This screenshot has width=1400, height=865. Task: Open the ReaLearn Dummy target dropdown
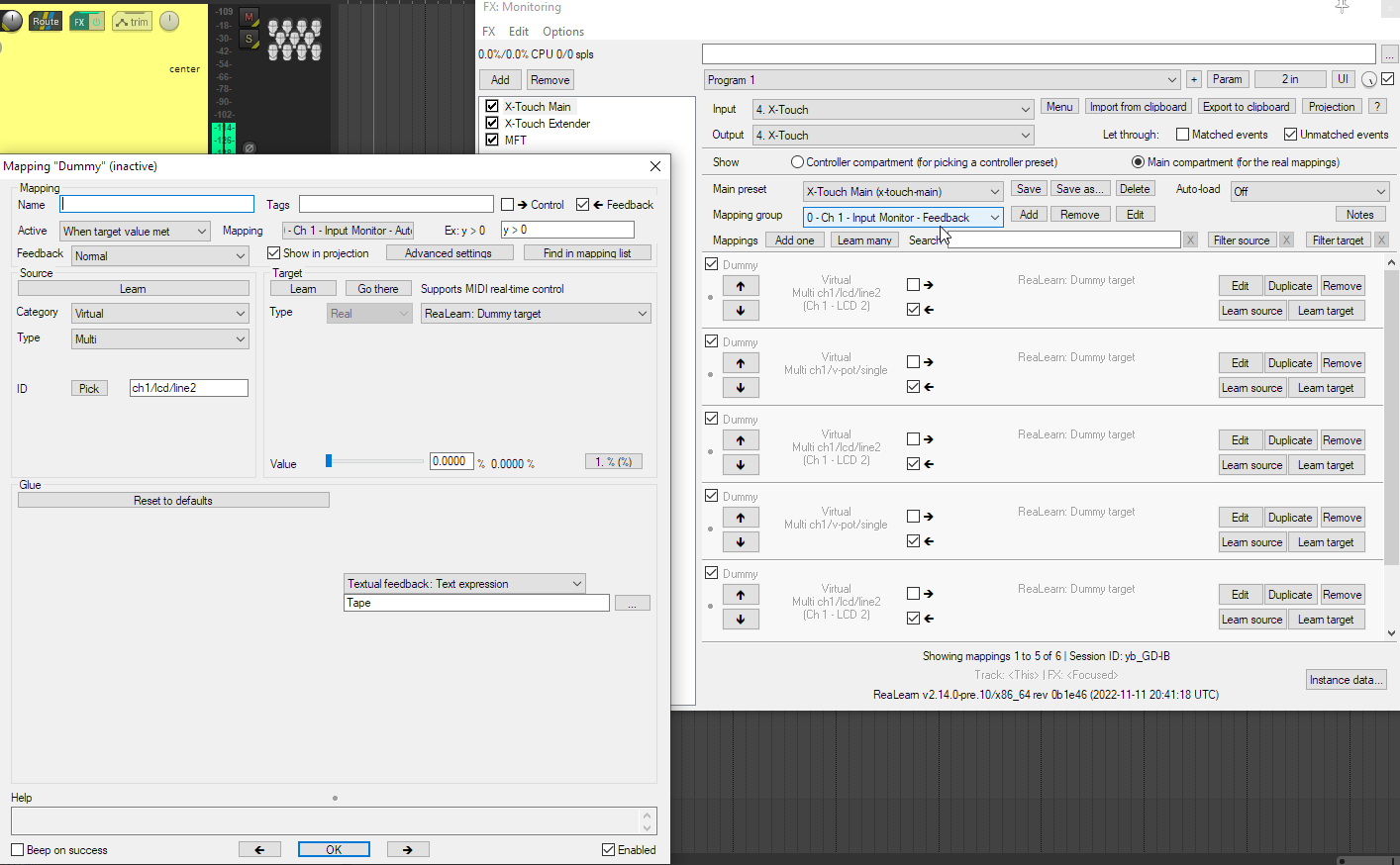[x=536, y=313]
